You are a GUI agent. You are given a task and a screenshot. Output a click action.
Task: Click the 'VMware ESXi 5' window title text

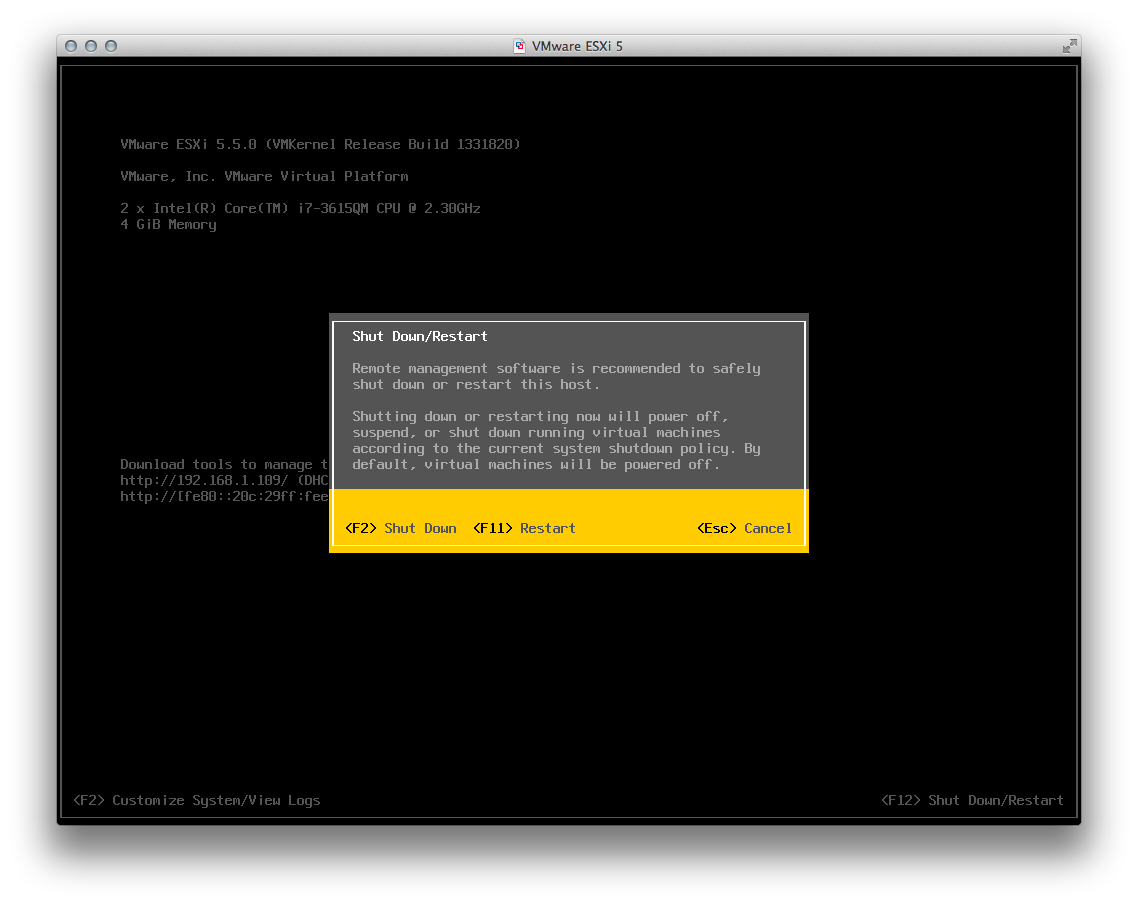pyautogui.click(x=577, y=46)
